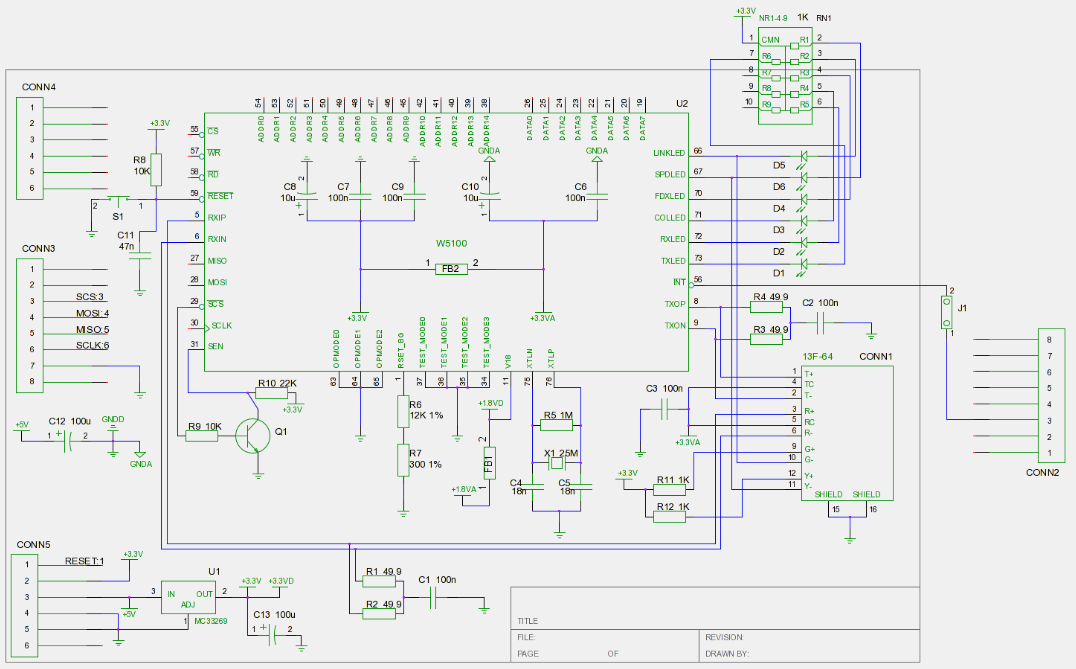The width and height of the screenshot is (1076, 669).
Task: Click the XTLP pin label
Action: [550, 359]
